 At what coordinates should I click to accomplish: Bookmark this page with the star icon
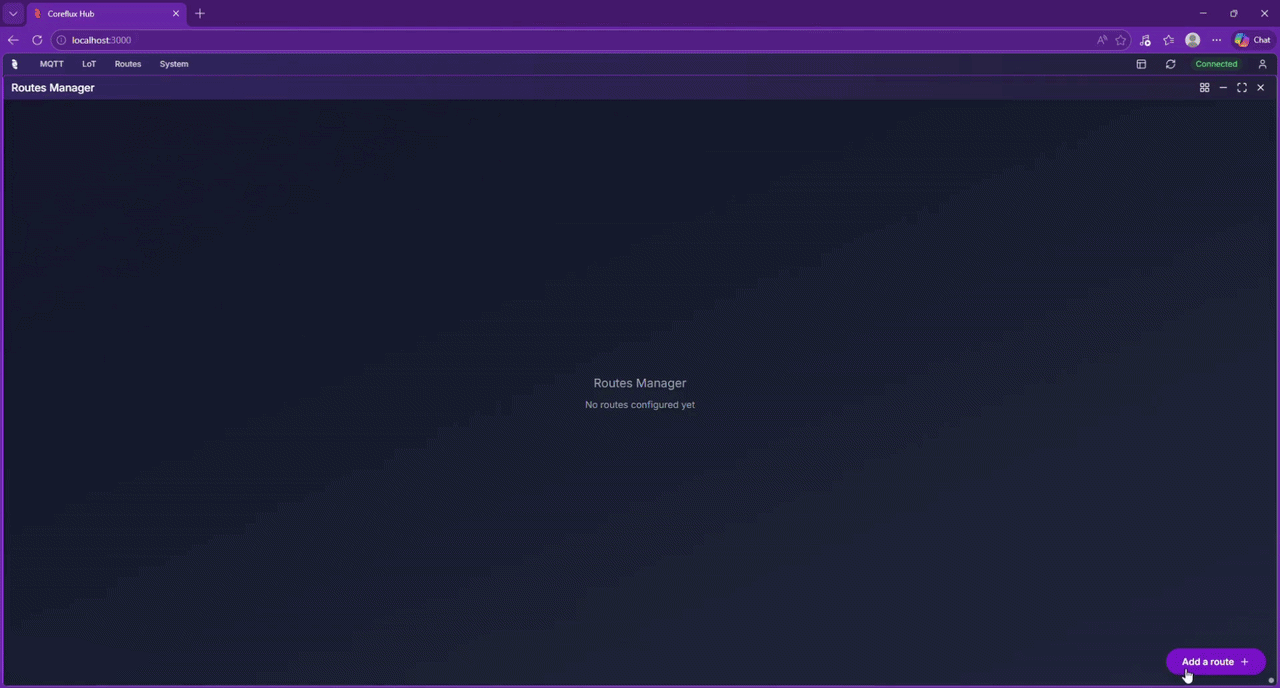pyautogui.click(x=1121, y=40)
